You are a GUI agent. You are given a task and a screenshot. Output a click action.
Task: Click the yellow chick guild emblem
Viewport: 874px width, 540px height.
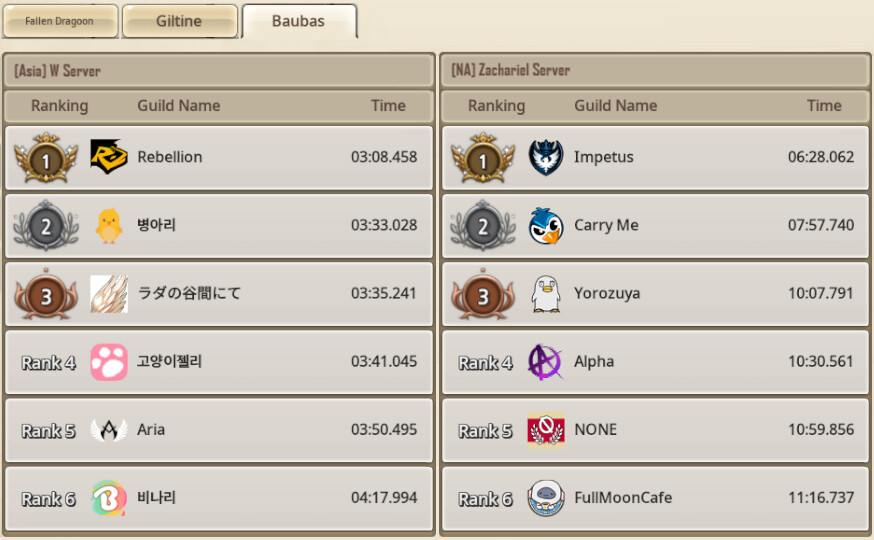109,225
